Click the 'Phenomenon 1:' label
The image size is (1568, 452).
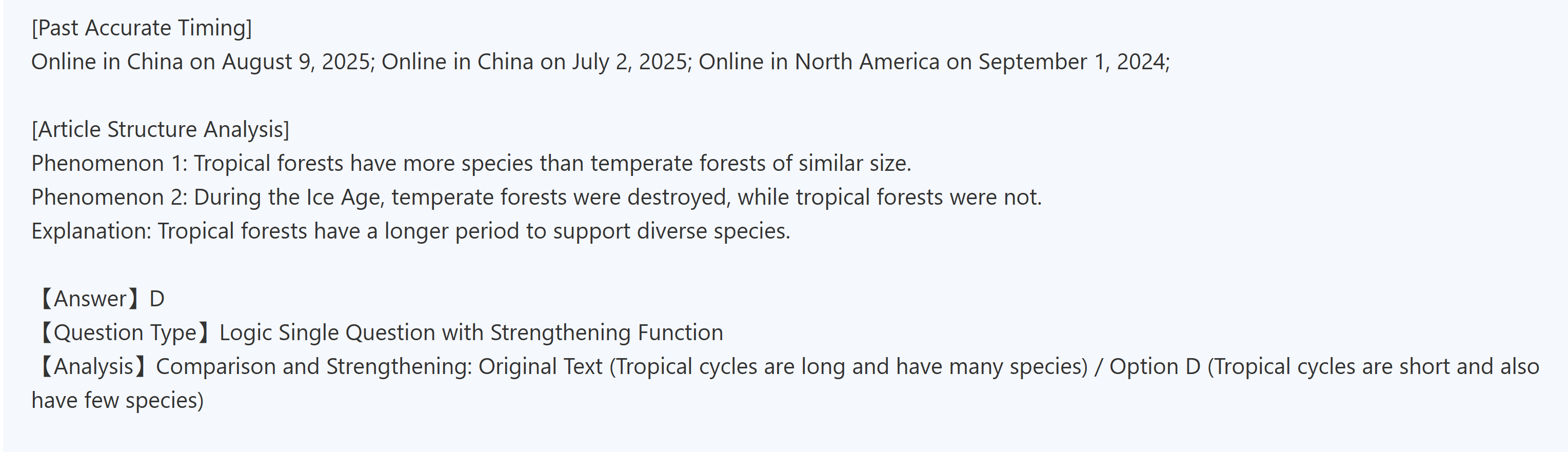pos(110,164)
